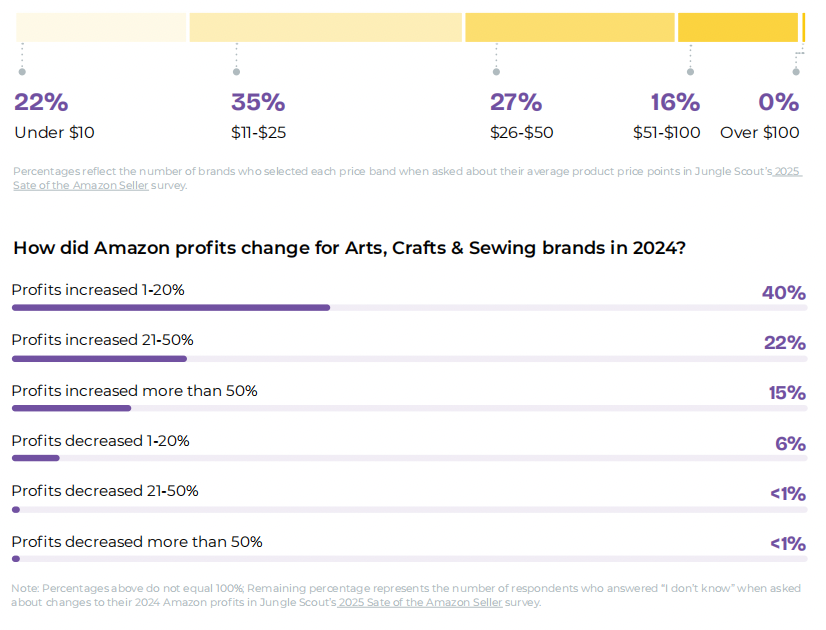This screenshot has width=826, height=630.
Task: Click the marker dot above 16%
Action: tap(690, 72)
